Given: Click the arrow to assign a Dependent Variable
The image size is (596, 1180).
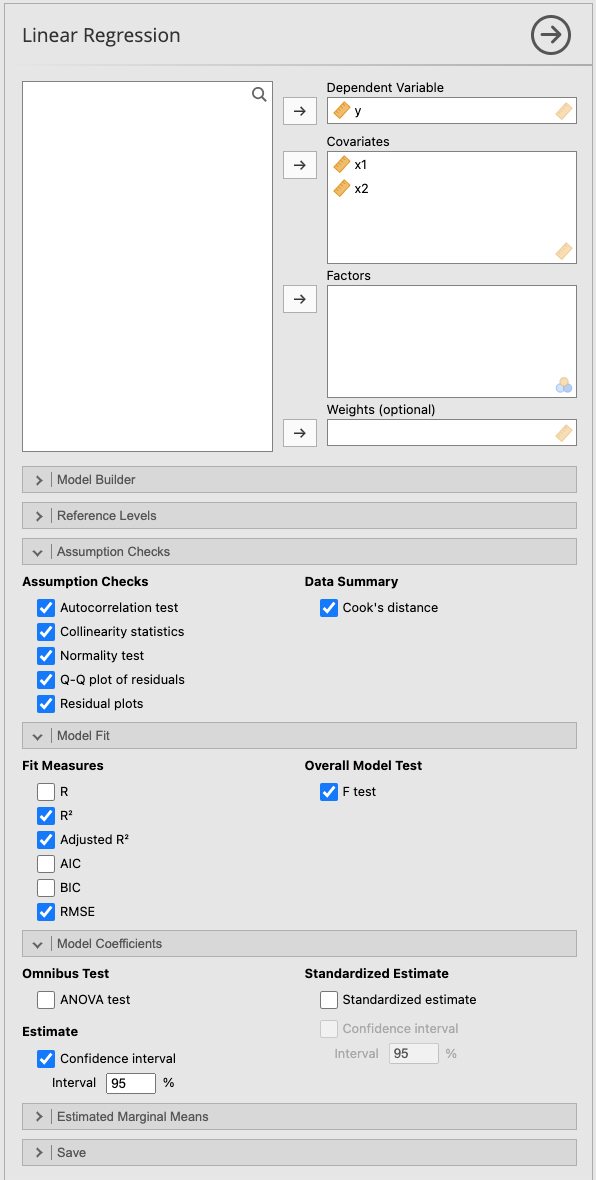Looking at the screenshot, I should [300, 110].
